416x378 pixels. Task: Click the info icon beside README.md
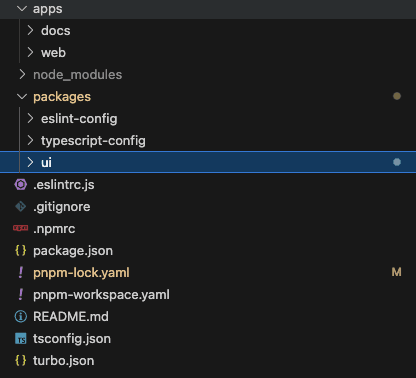21,316
